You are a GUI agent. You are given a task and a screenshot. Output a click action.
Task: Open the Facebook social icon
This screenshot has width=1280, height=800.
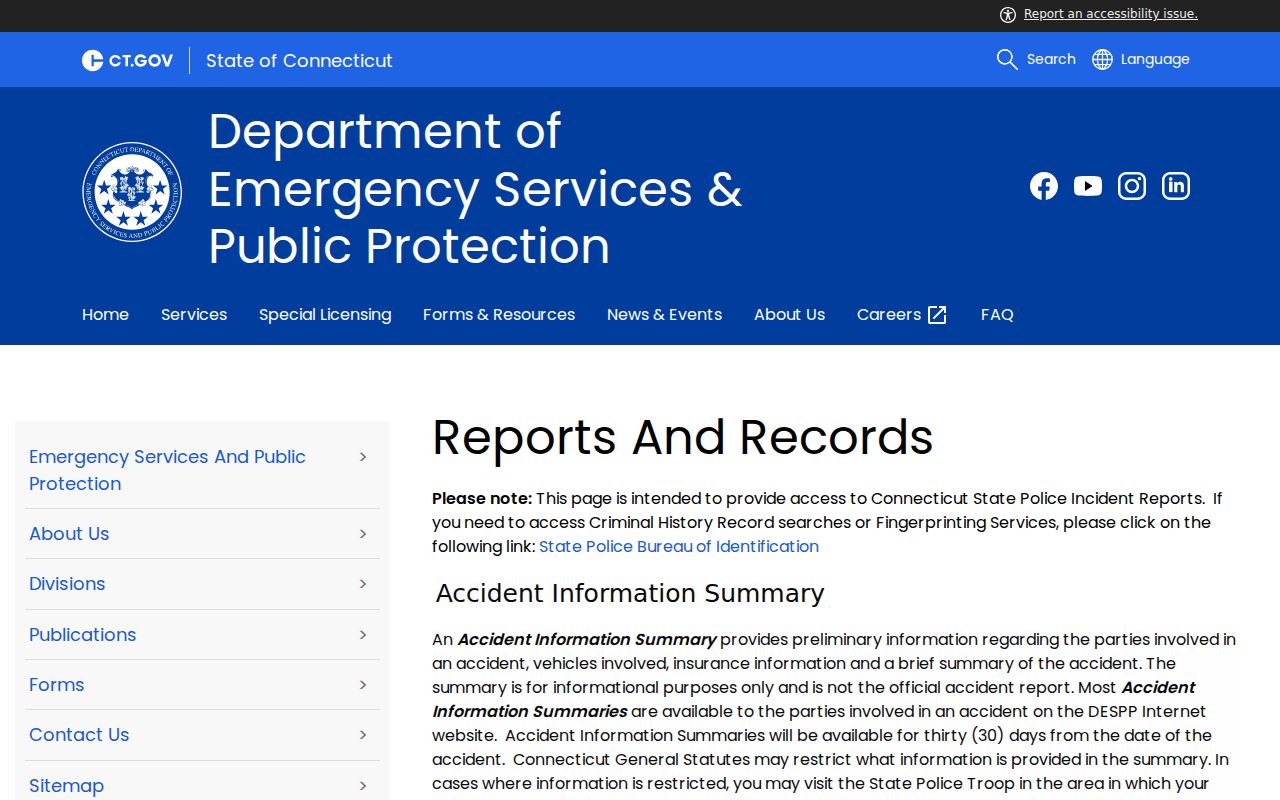click(1044, 186)
